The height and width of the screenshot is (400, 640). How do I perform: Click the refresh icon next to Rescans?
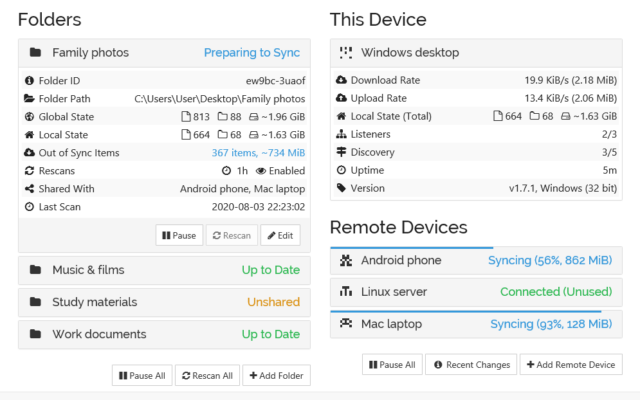[x=29, y=171]
